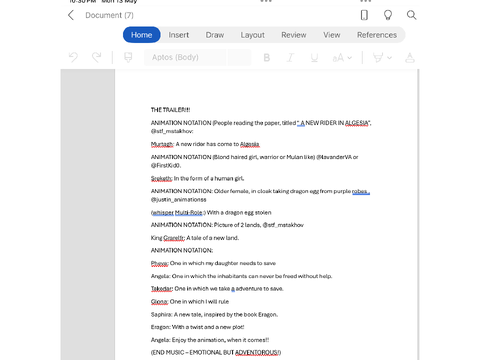Open the Layout tab
This screenshot has height=360, width=480.
[252, 35]
